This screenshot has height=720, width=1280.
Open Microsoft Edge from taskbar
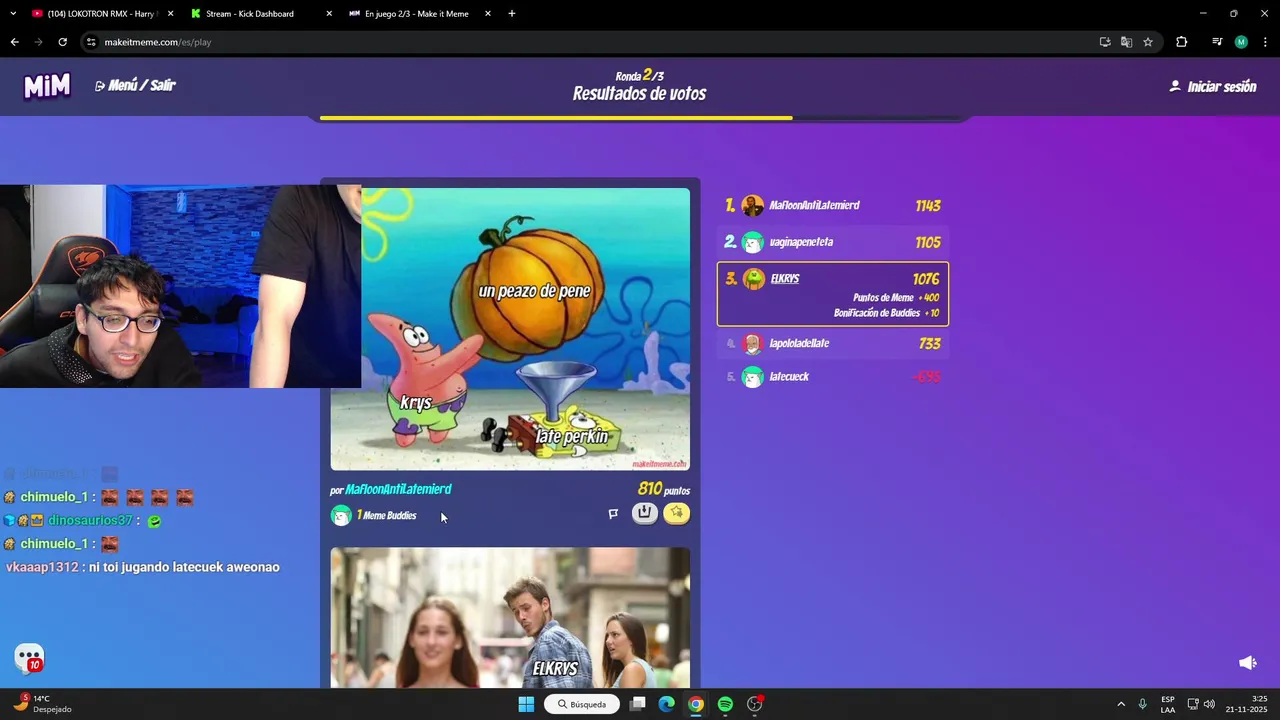point(666,704)
